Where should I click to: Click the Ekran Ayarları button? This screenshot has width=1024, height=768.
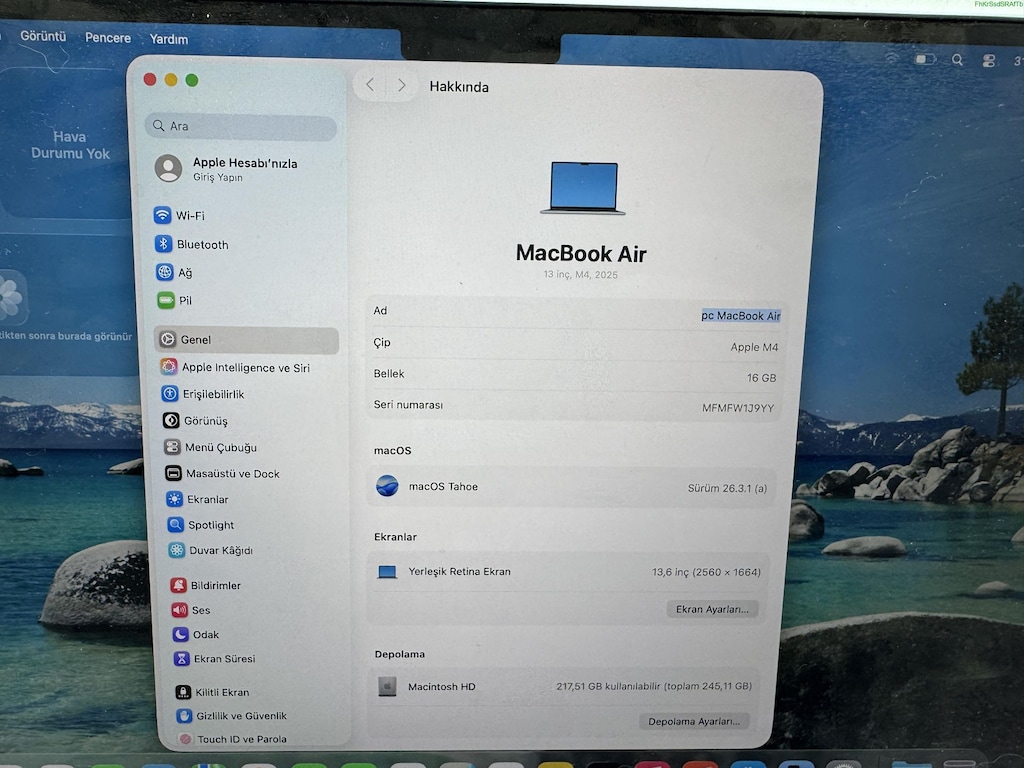[712, 609]
